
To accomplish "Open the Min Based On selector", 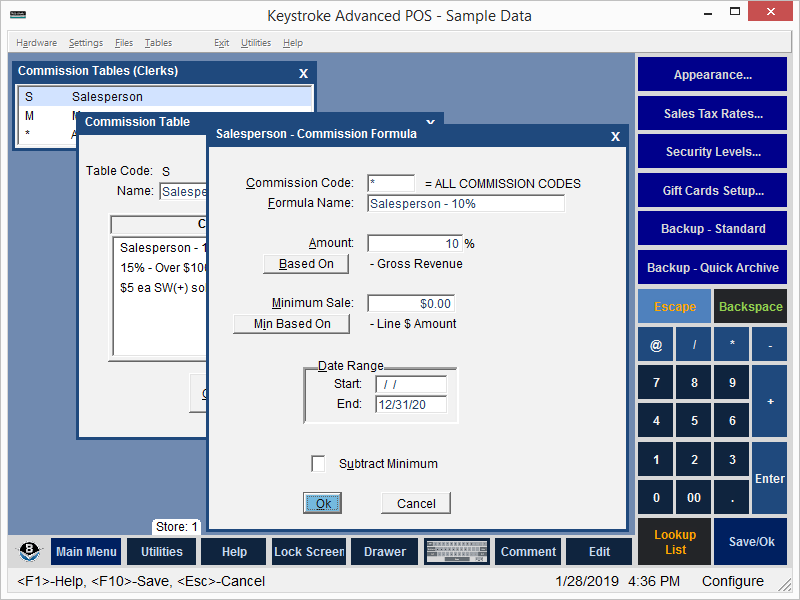I will point(291,324).
